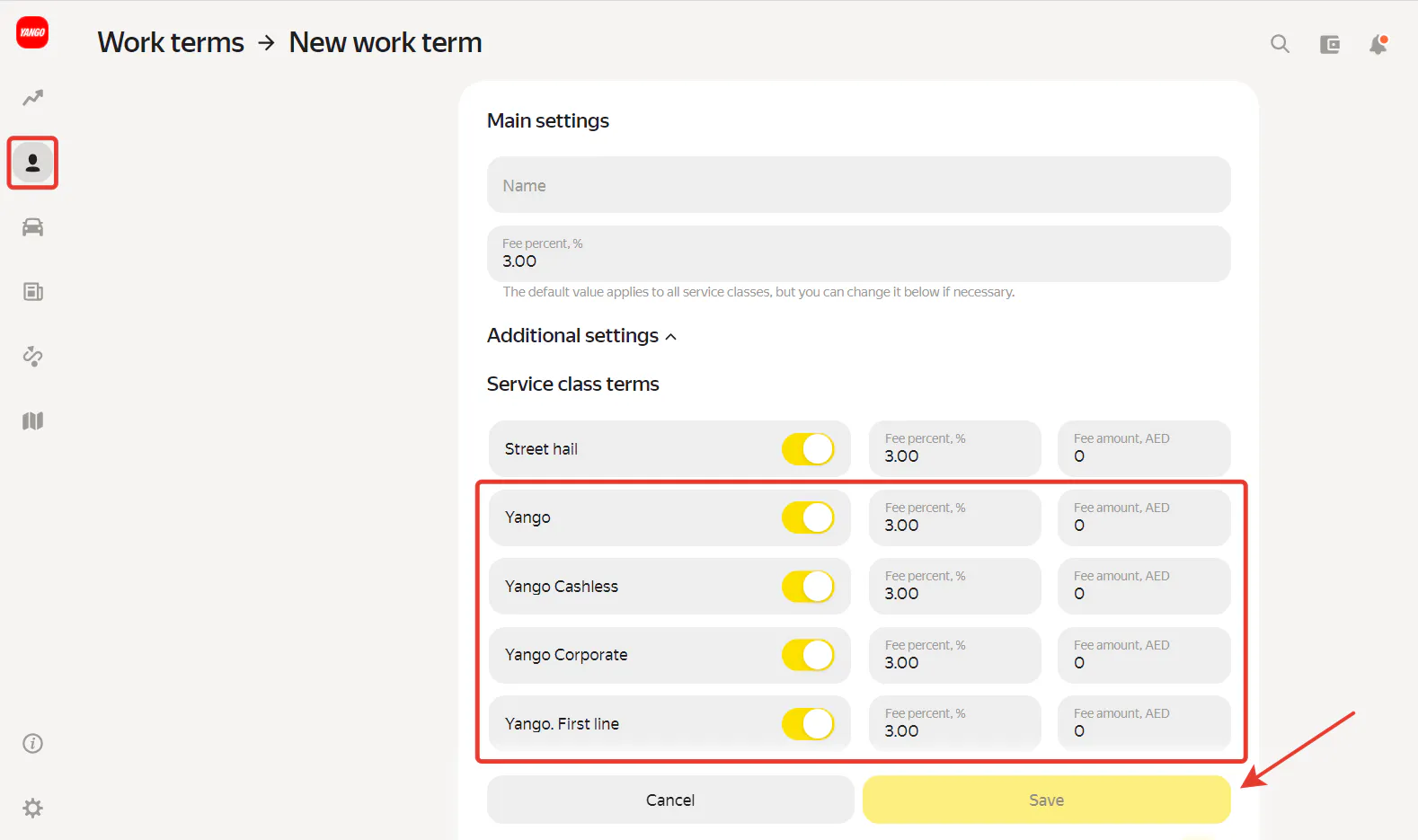1418x840 pixels.
Task: Open the settings gear sidebar icon
Action: (x=33, y=809)
